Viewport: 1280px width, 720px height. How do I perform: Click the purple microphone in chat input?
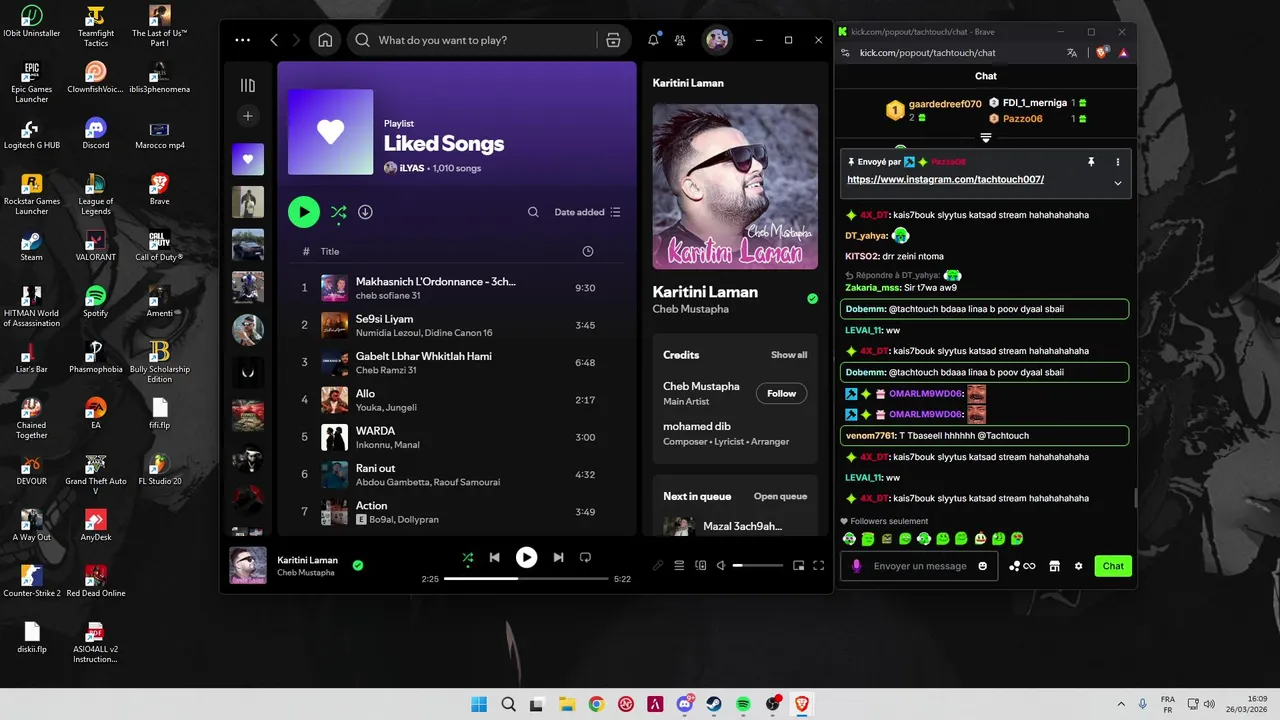(x=856, y=566)
